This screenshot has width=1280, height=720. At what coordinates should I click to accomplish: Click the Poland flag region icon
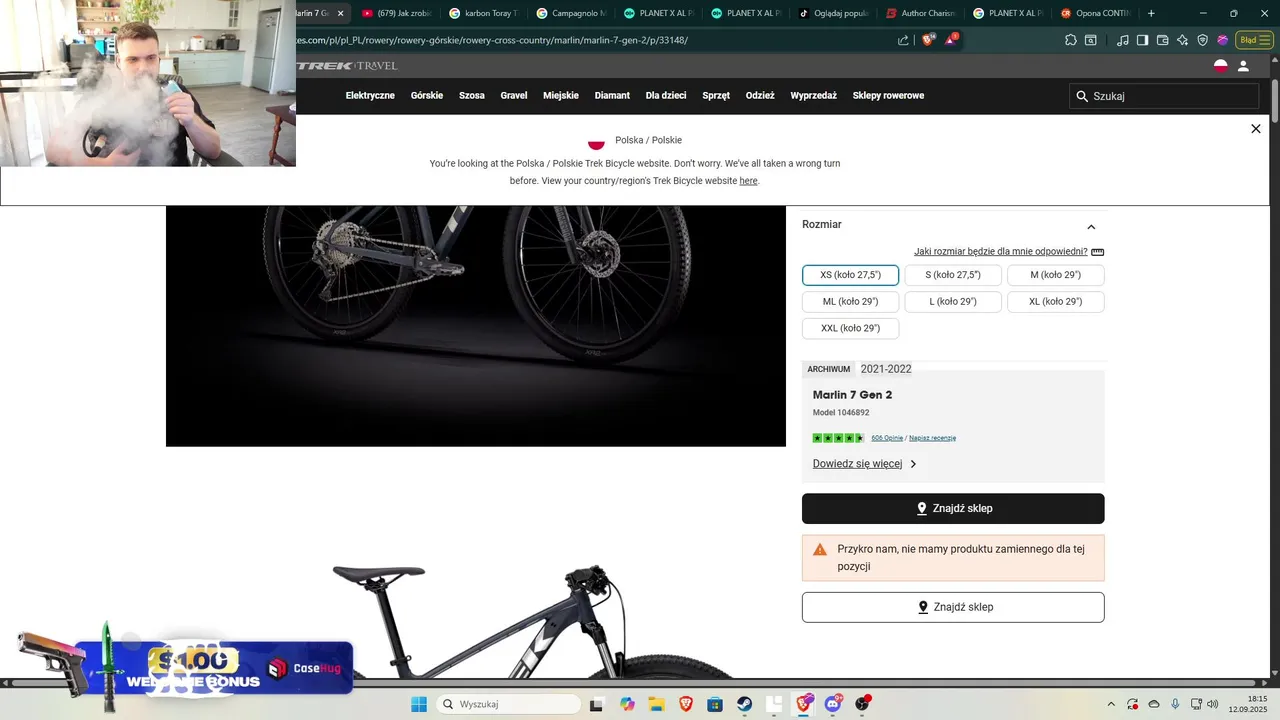tap(1220, 66)
